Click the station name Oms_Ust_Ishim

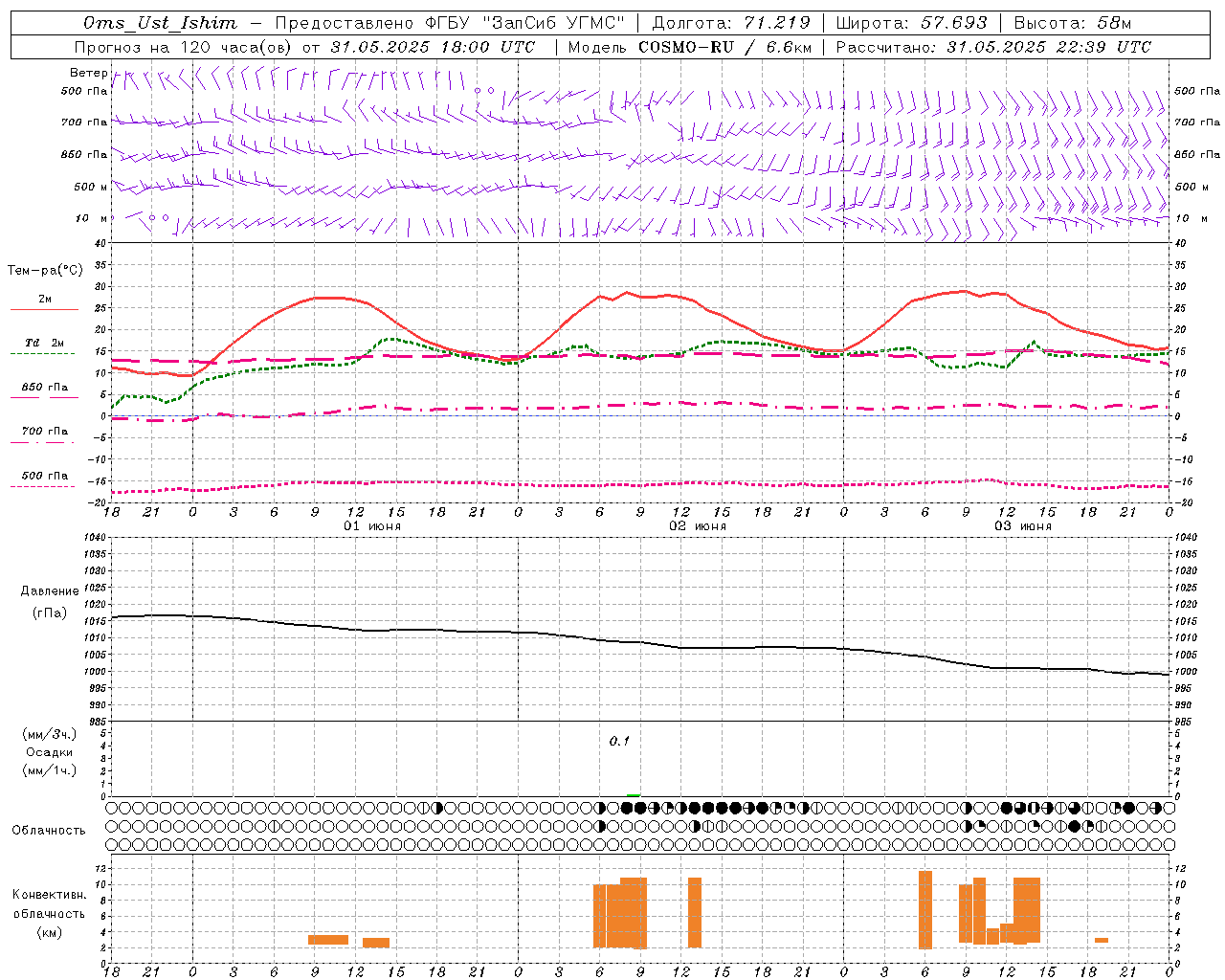click(x=160, y=23)
